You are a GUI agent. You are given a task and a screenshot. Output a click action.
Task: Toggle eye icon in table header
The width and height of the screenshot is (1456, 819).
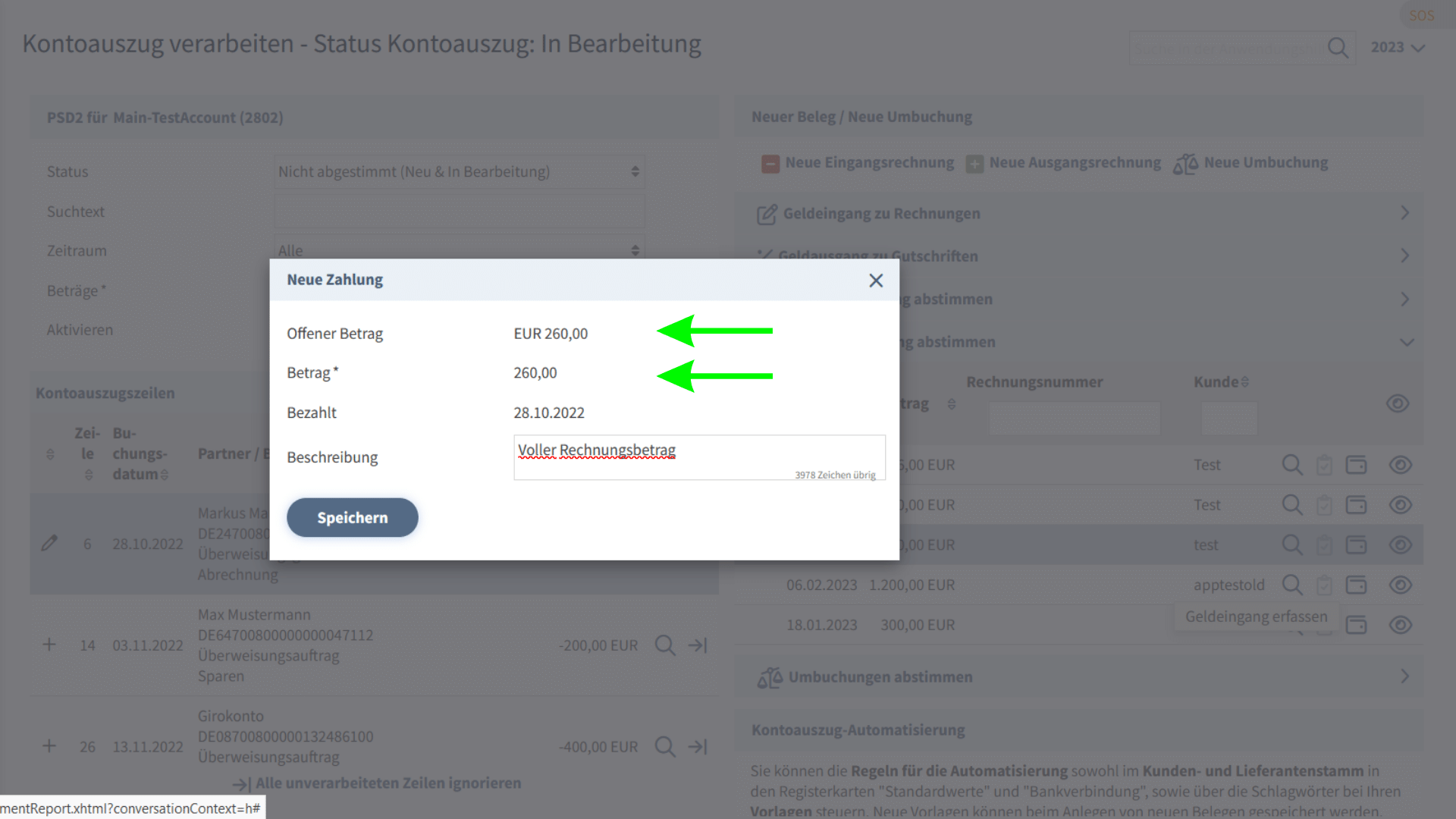click(x=1397, y=403)
